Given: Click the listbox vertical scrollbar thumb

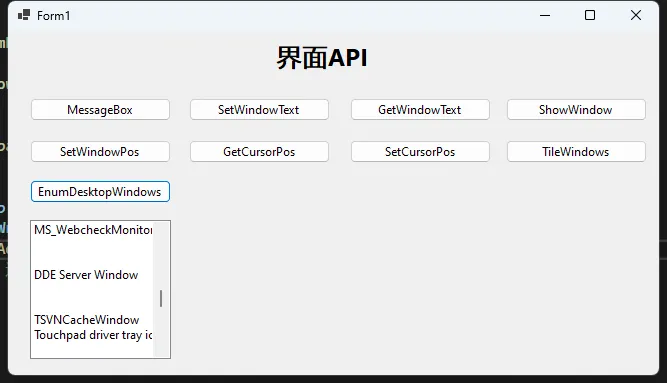Looking at the screenshot, I should coord(161,298).
